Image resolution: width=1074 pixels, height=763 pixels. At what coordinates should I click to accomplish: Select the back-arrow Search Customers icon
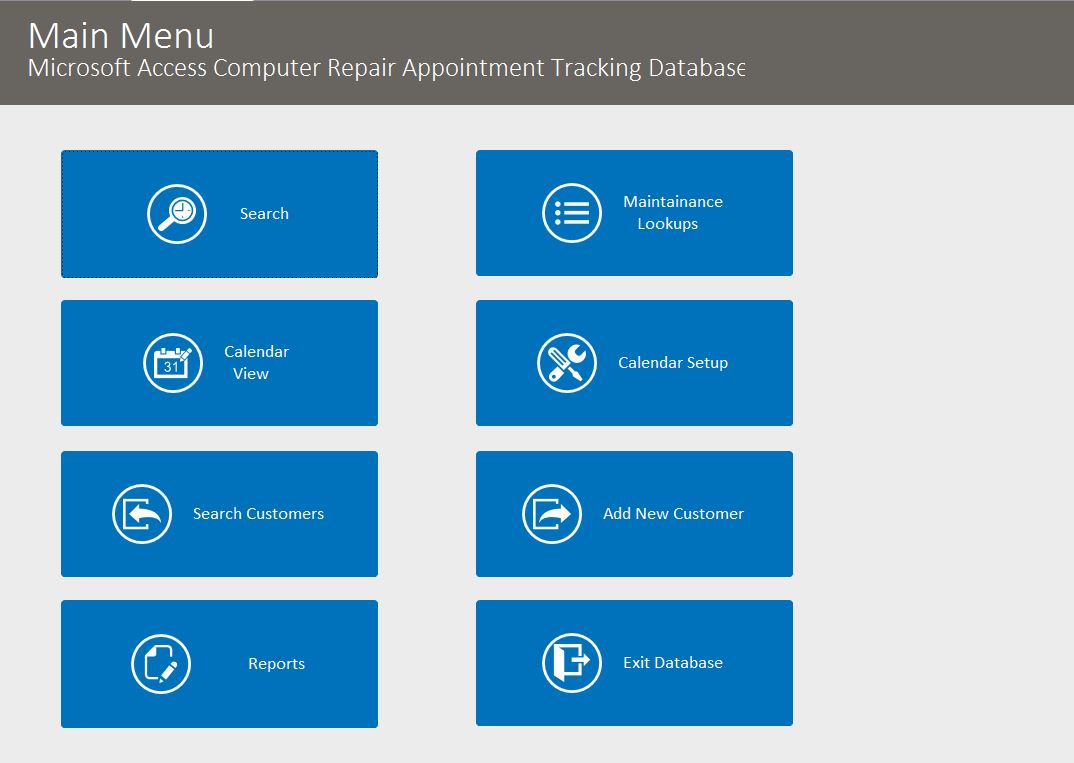click(x=141, y=513)
